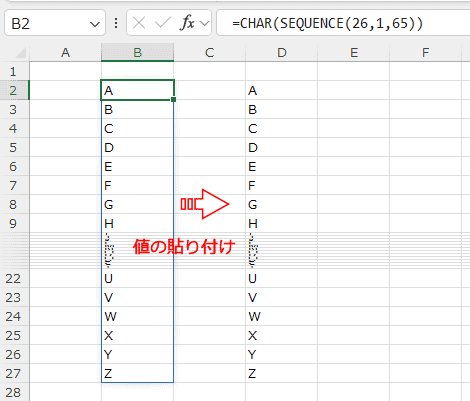This screenshot has width=470, height=401.
Task: Click cell D6 containing E
Action: [282, 166]
